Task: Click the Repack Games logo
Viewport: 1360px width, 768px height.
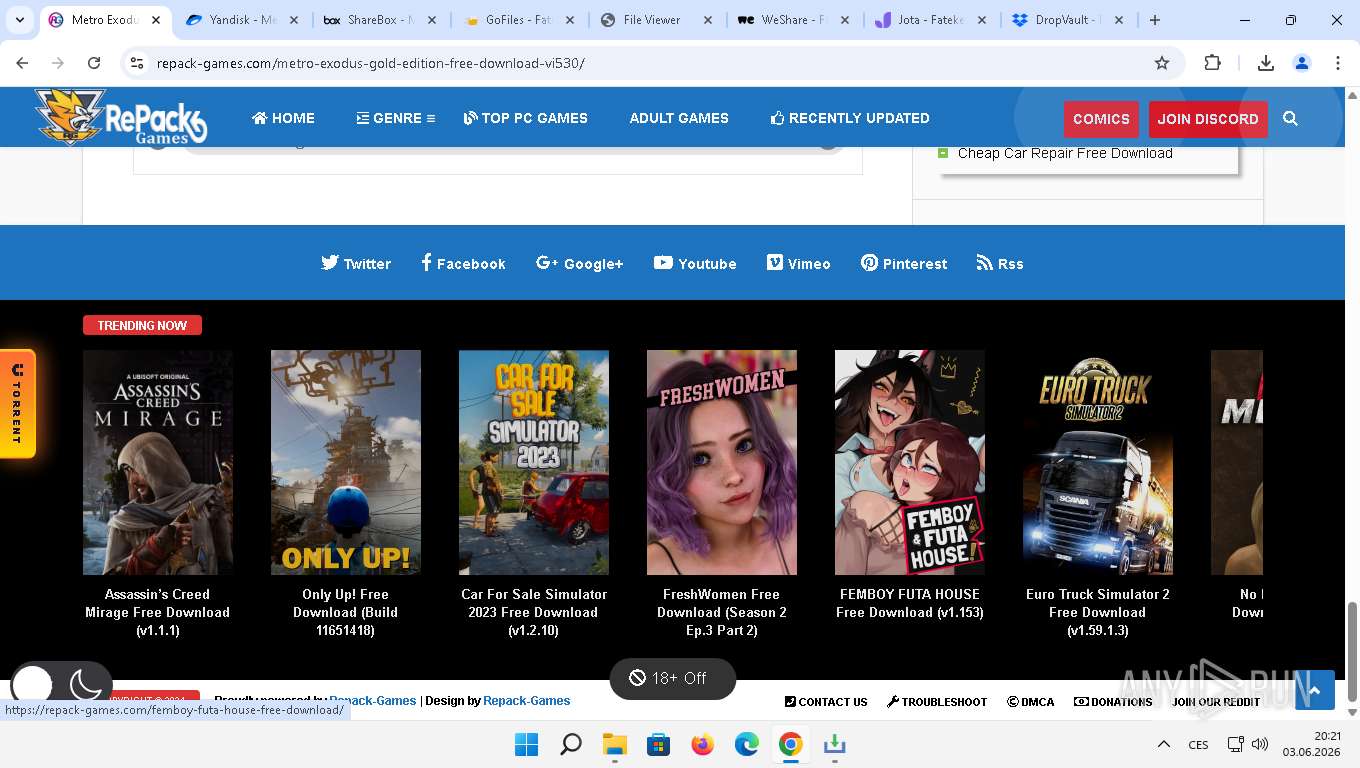Action: 121,117
